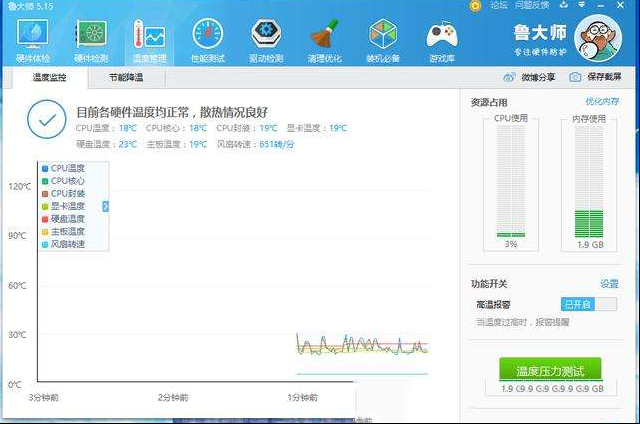The height and width of the screenshot is (424, 640).
Task: Click the 硬盘温度 23℃ reading
Action: point(106,144)
